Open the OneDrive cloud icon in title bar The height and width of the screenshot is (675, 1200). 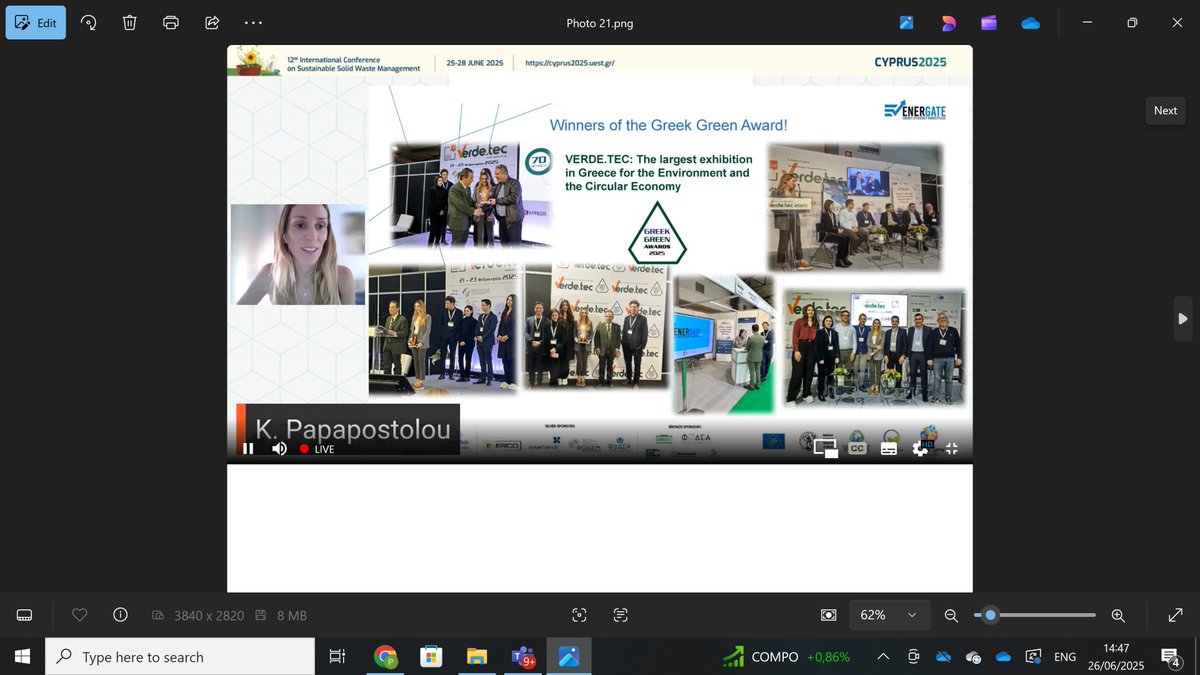(1031, 22)
